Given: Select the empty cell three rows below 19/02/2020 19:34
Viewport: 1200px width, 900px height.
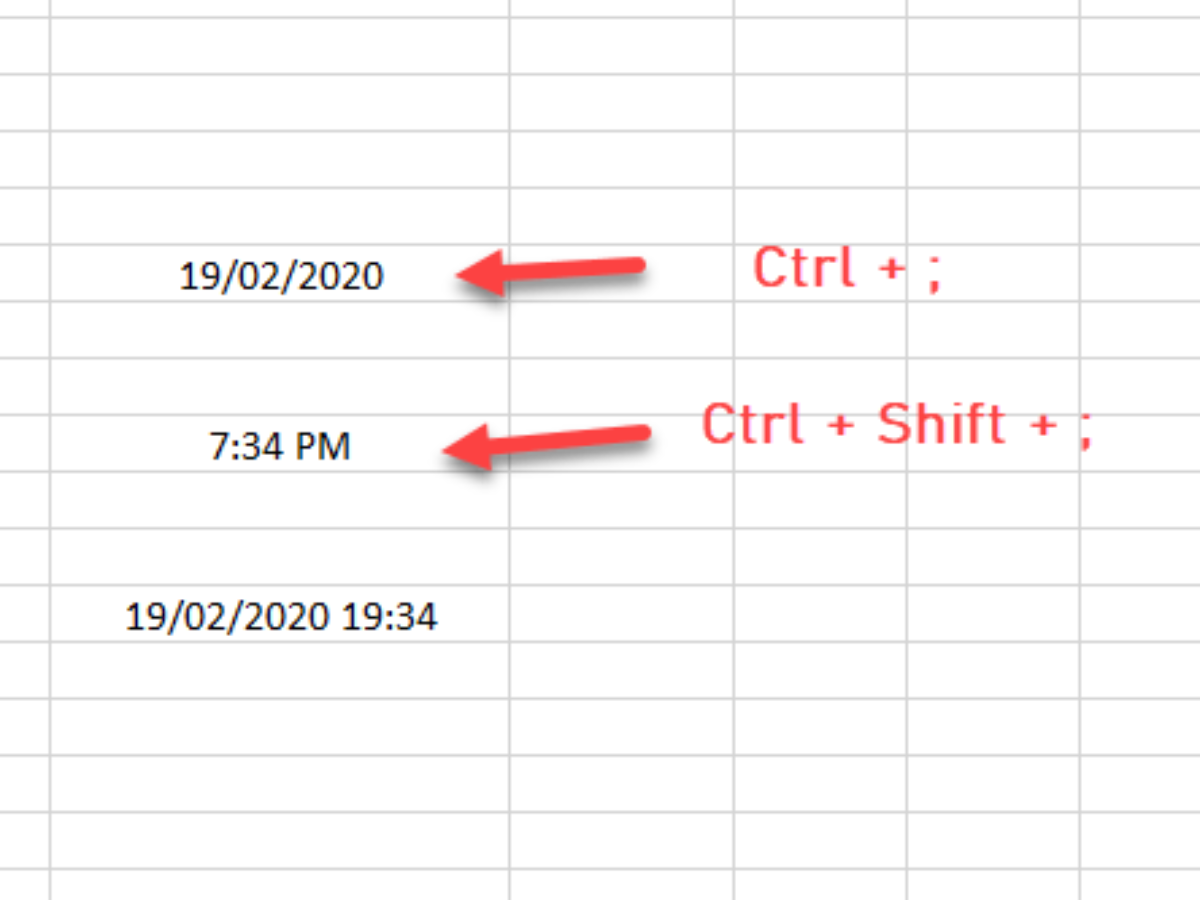Looking at the screenshot, I should point(280,784).
